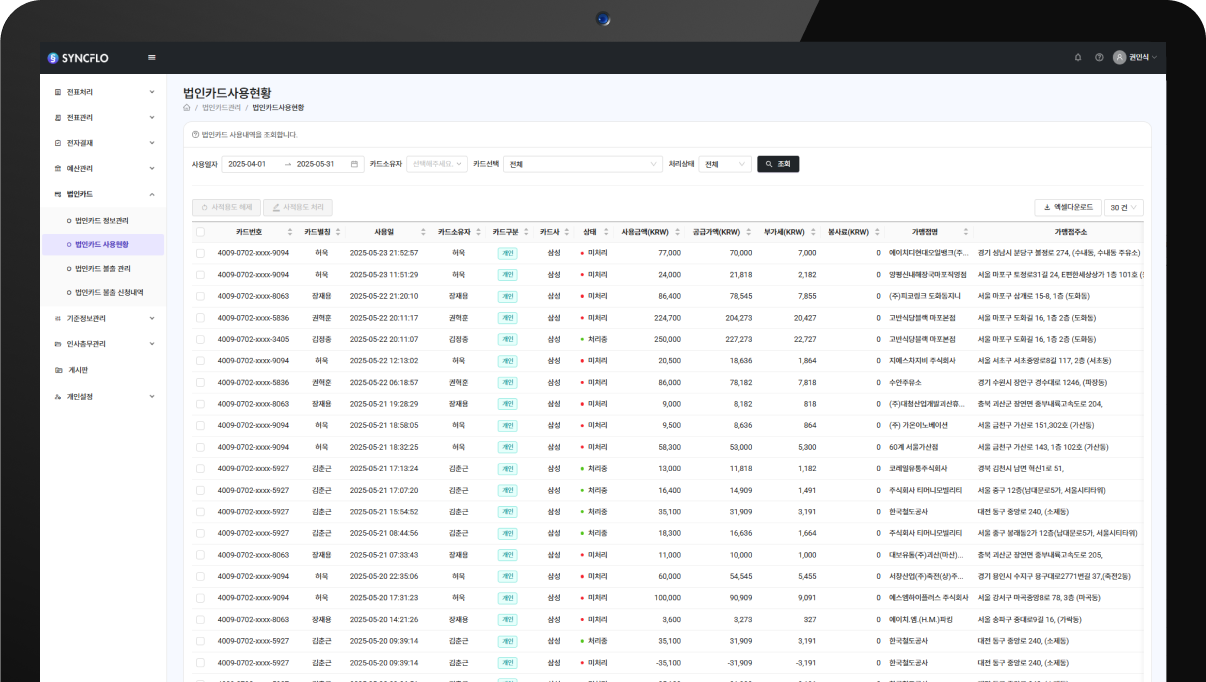Image resolution: width=1206 pixels, height=682 pixels.
Task: Click the hamburger menu icon in header
Action: [x=152, y=57]
